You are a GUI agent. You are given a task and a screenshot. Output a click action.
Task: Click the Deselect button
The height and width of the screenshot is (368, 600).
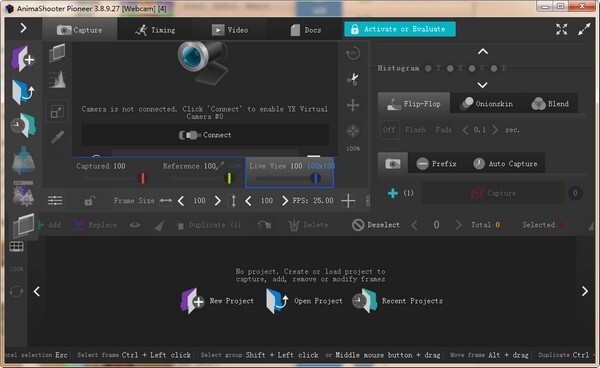(x=376, y=225)
